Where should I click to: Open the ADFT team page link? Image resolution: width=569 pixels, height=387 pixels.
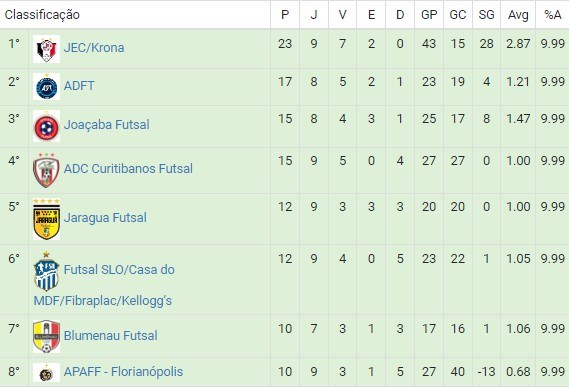(79, 86)
